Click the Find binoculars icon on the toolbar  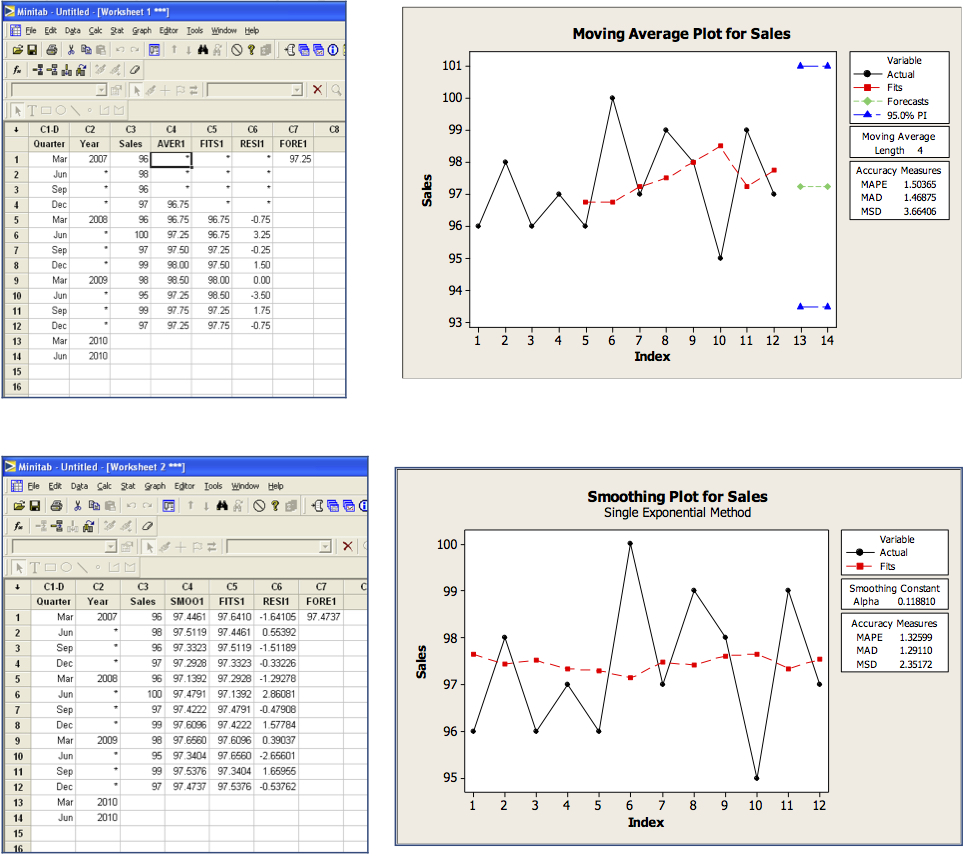point(201,50)
